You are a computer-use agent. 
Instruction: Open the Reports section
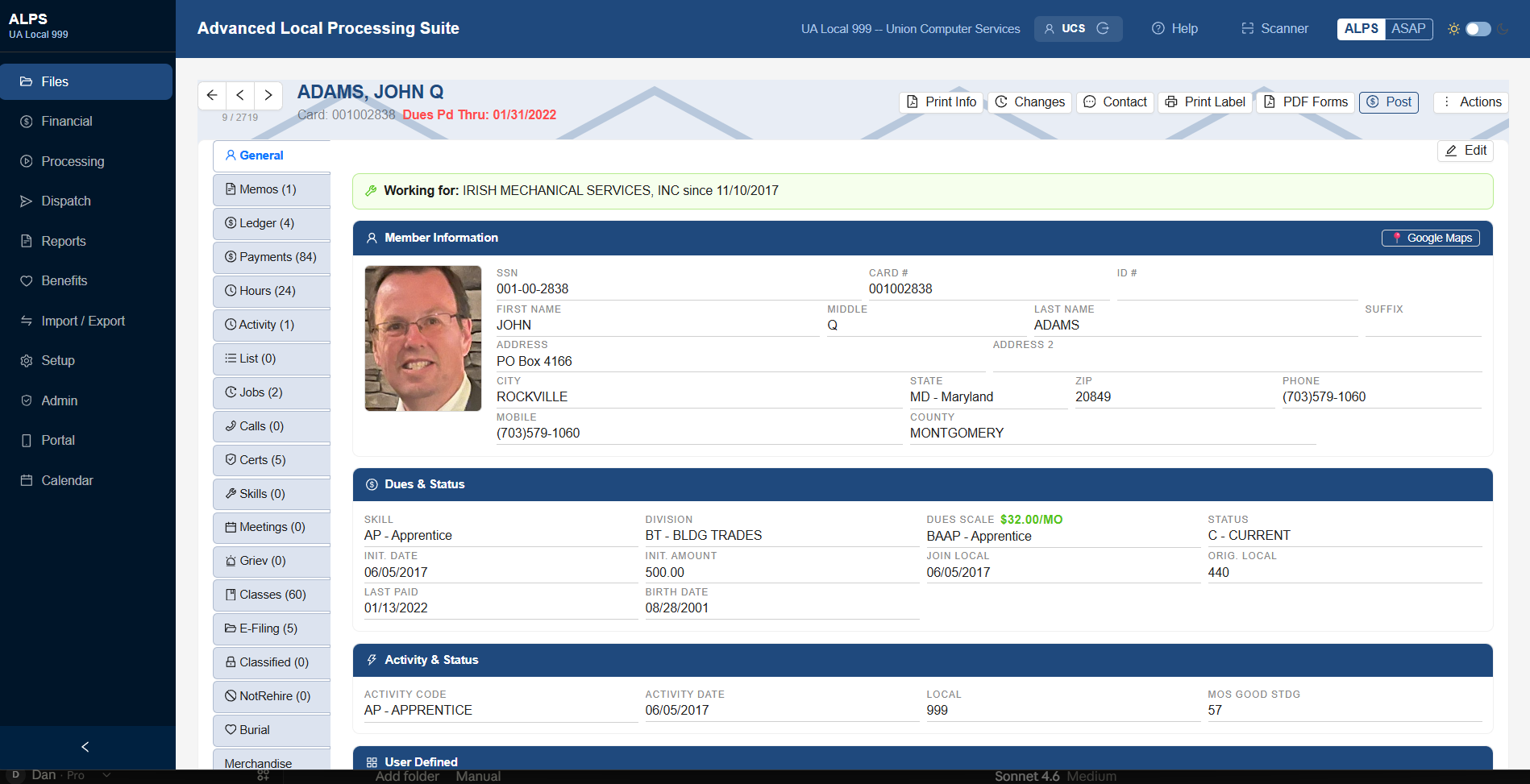click(x=86, y=242)
